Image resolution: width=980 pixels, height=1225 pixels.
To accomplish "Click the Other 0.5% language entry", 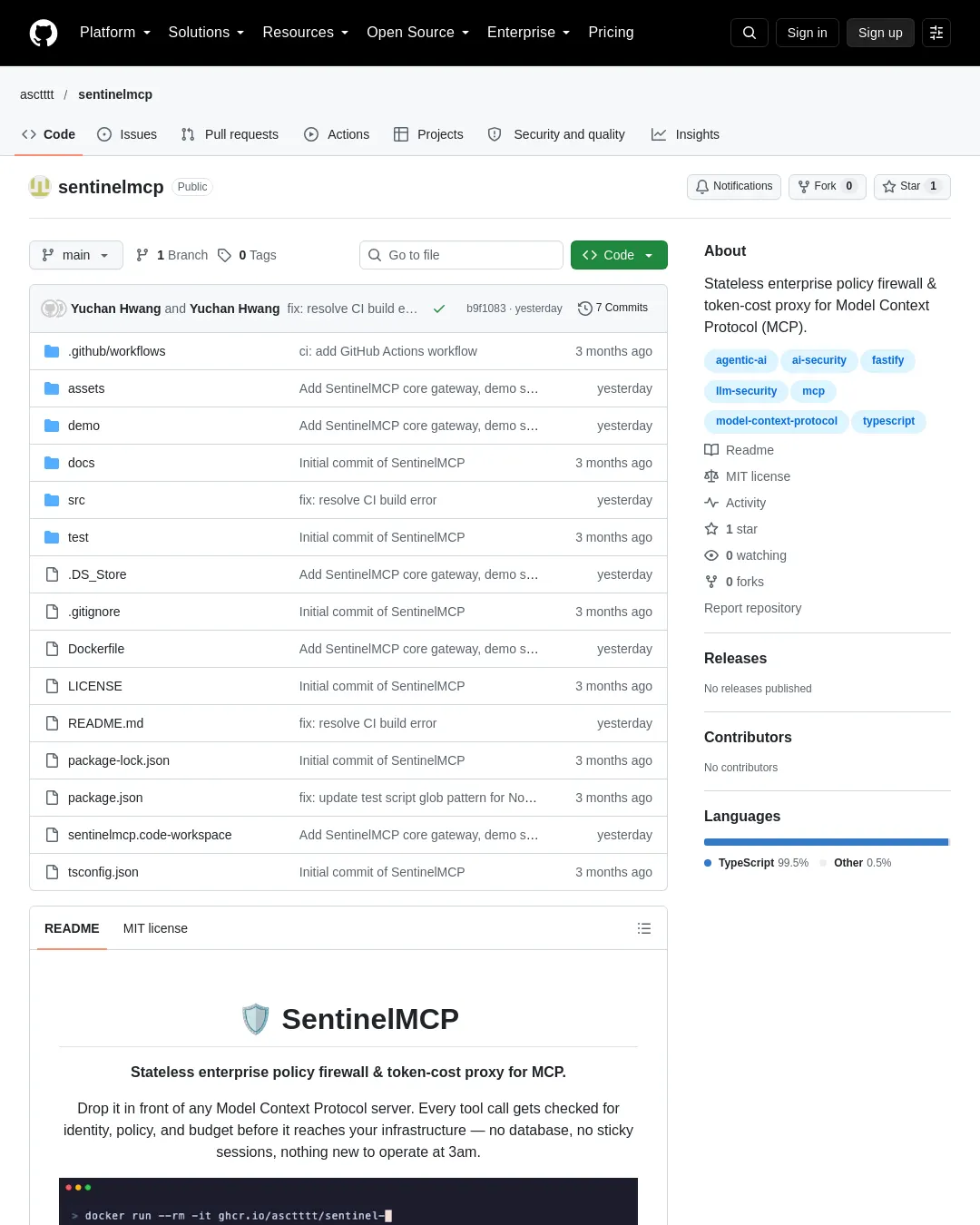I will pyautogui.click(x=856, y=863).
